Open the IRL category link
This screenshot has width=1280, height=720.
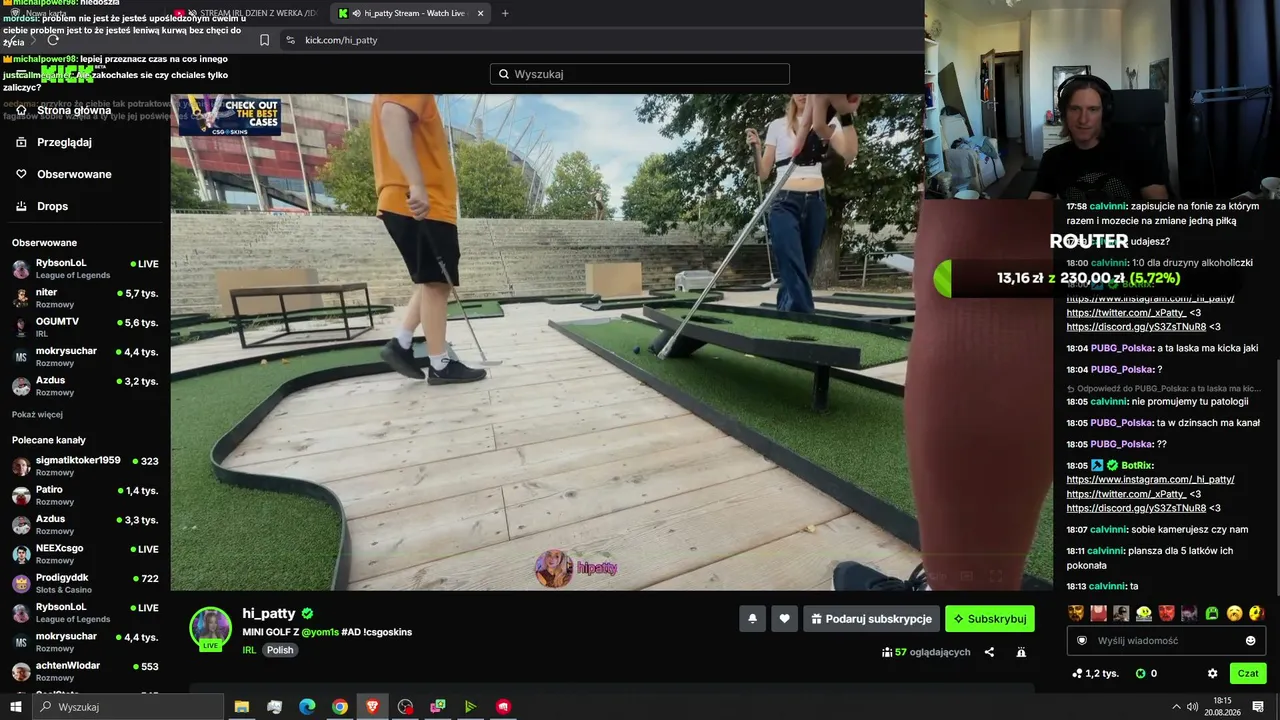pos(249,650)
